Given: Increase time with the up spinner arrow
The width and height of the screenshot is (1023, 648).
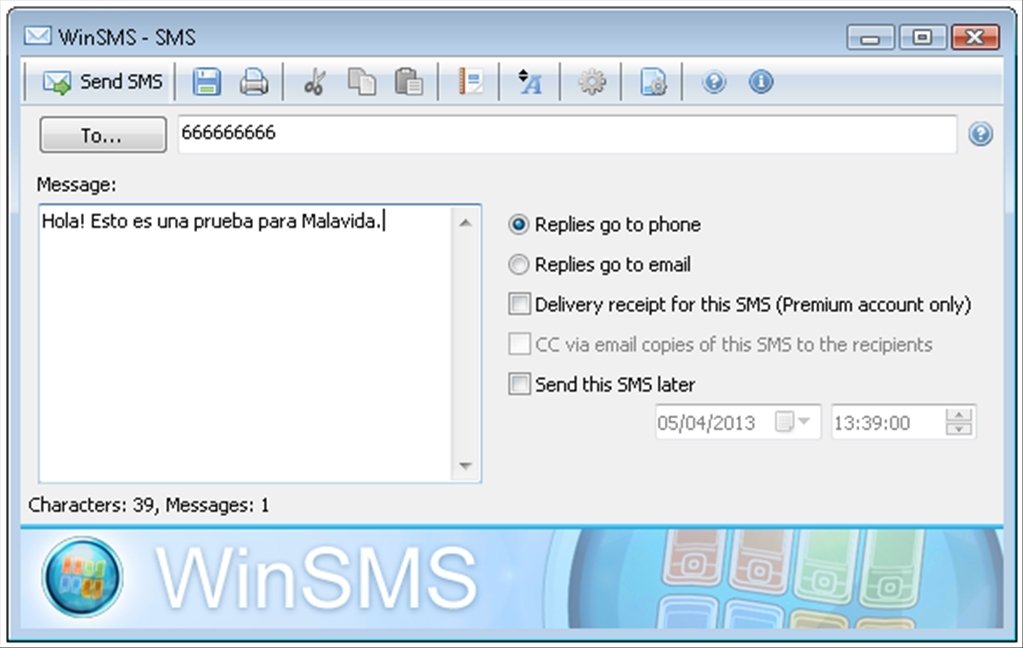Looking at the screenshot, I should click(959, 415).
